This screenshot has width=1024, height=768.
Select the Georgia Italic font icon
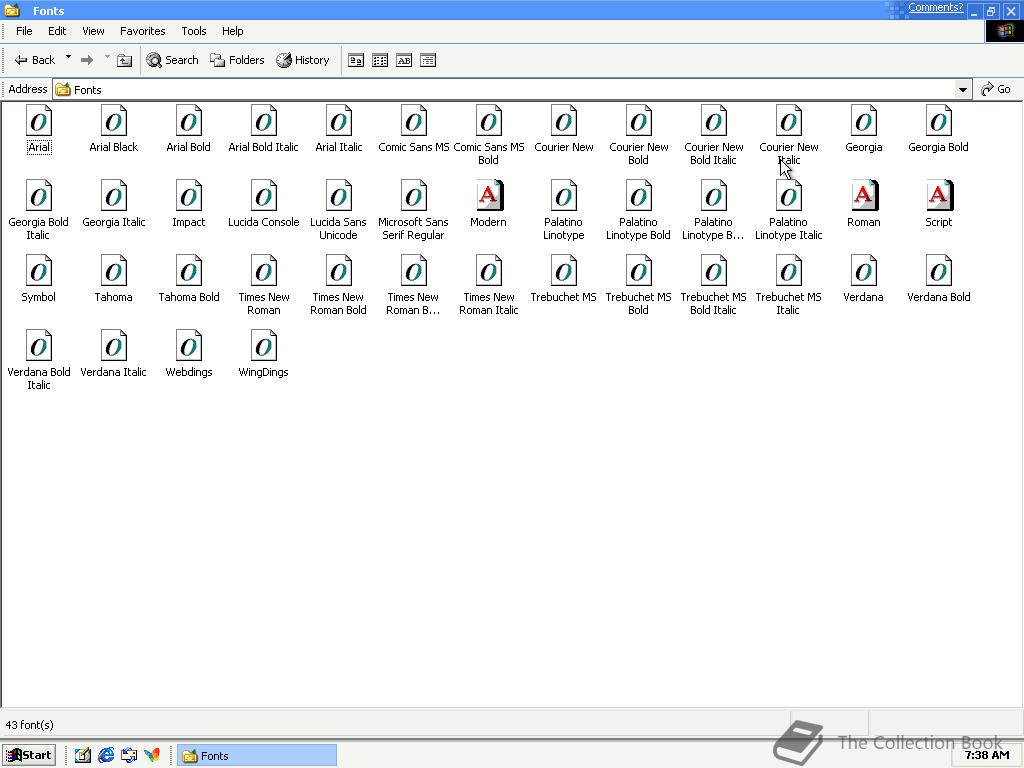114,196
